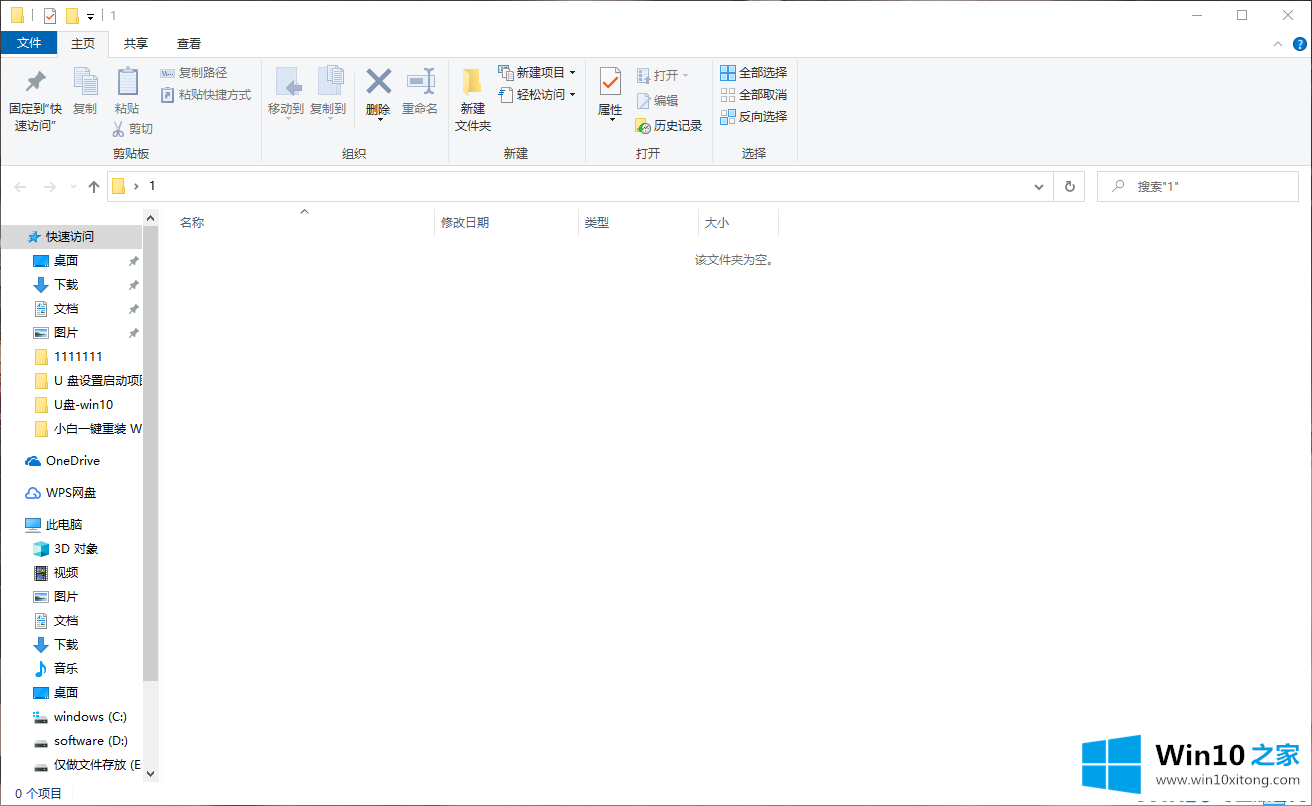
Task: Open the File (文件) tab
Action: 29,43
